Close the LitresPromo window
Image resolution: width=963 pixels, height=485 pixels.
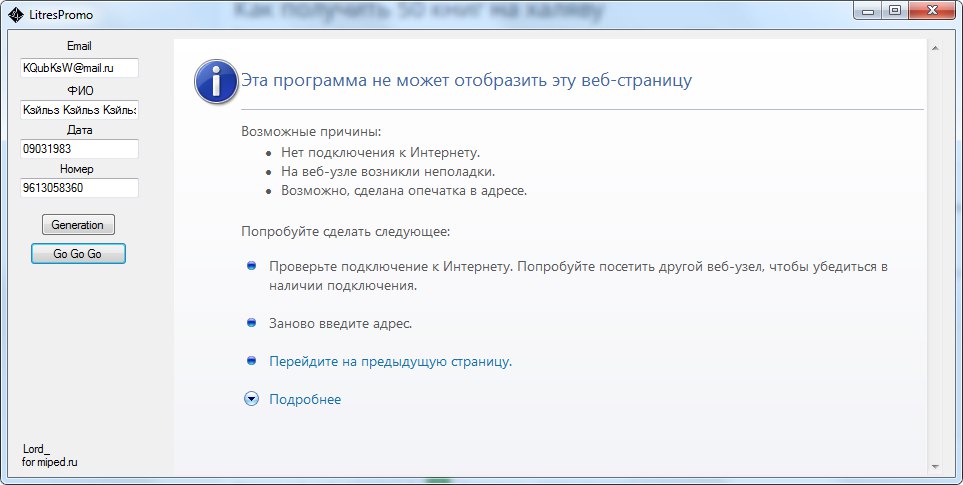tap(932, 10)
